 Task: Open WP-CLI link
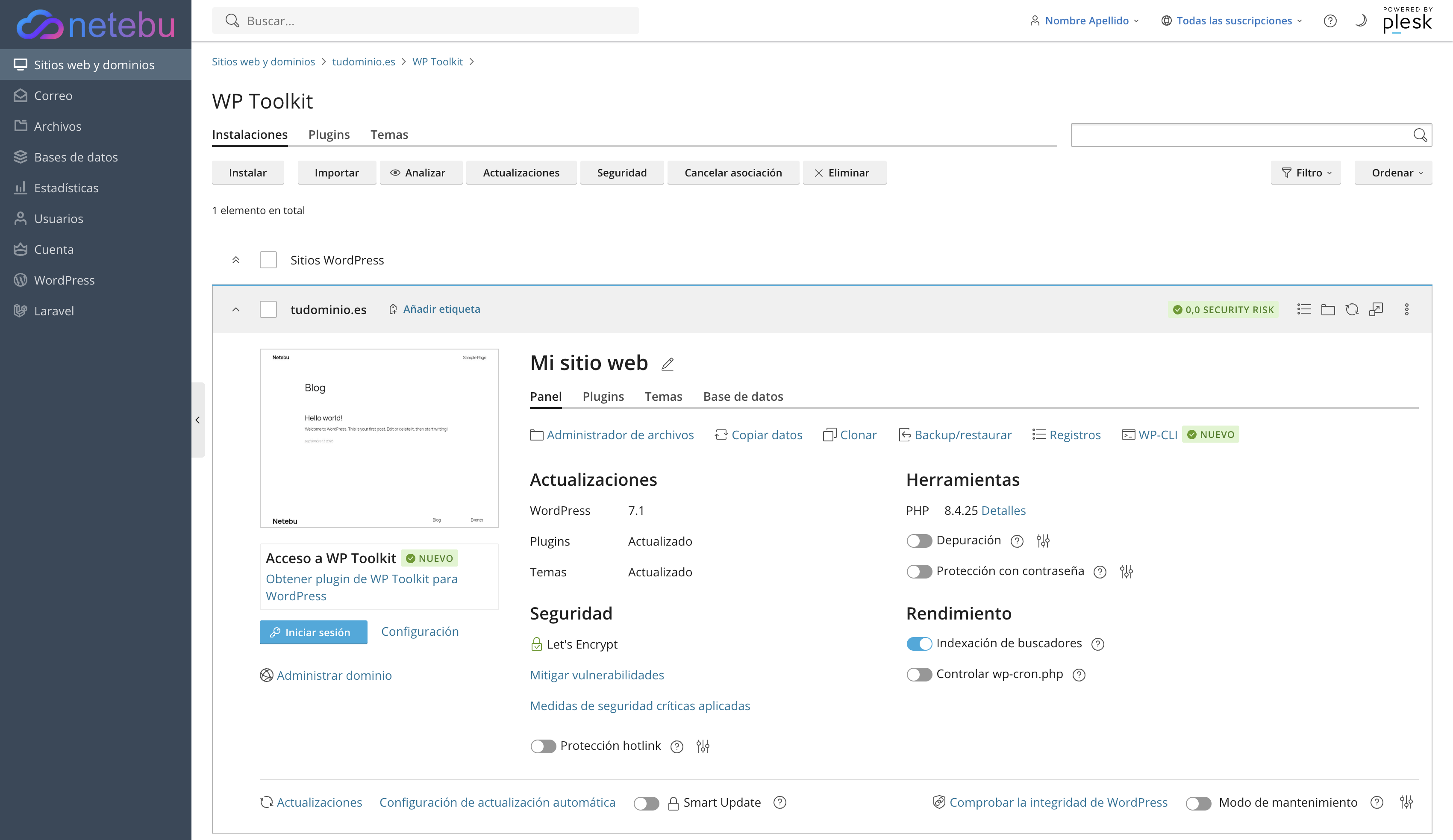[1149, 435]
